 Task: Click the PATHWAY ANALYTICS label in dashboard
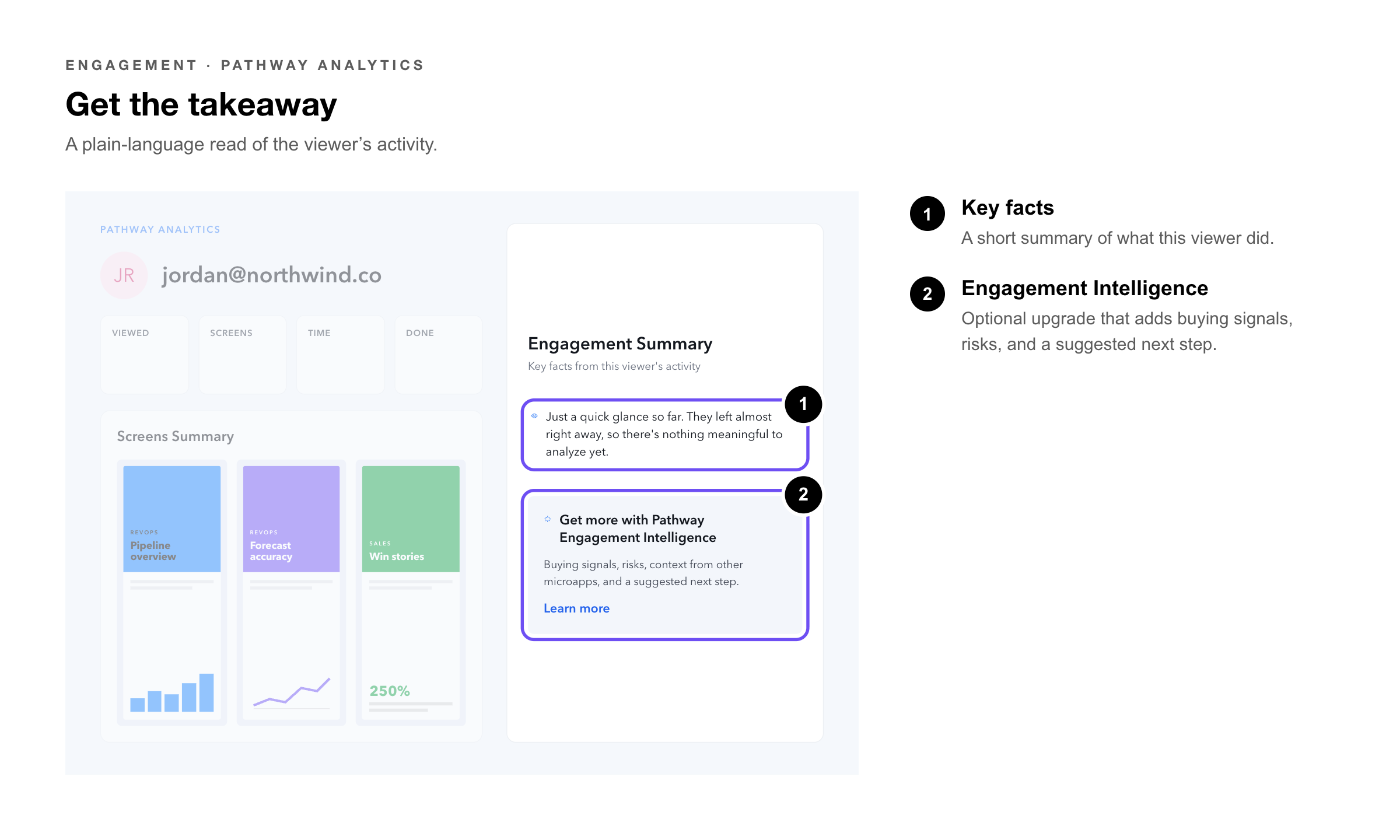coord(160,229)
